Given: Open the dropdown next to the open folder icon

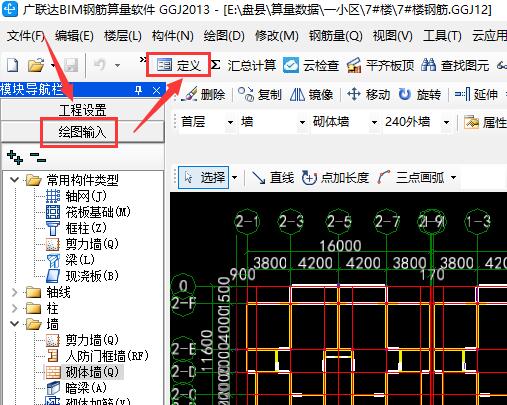Looking at the screenshot, I should coord(52,65).
